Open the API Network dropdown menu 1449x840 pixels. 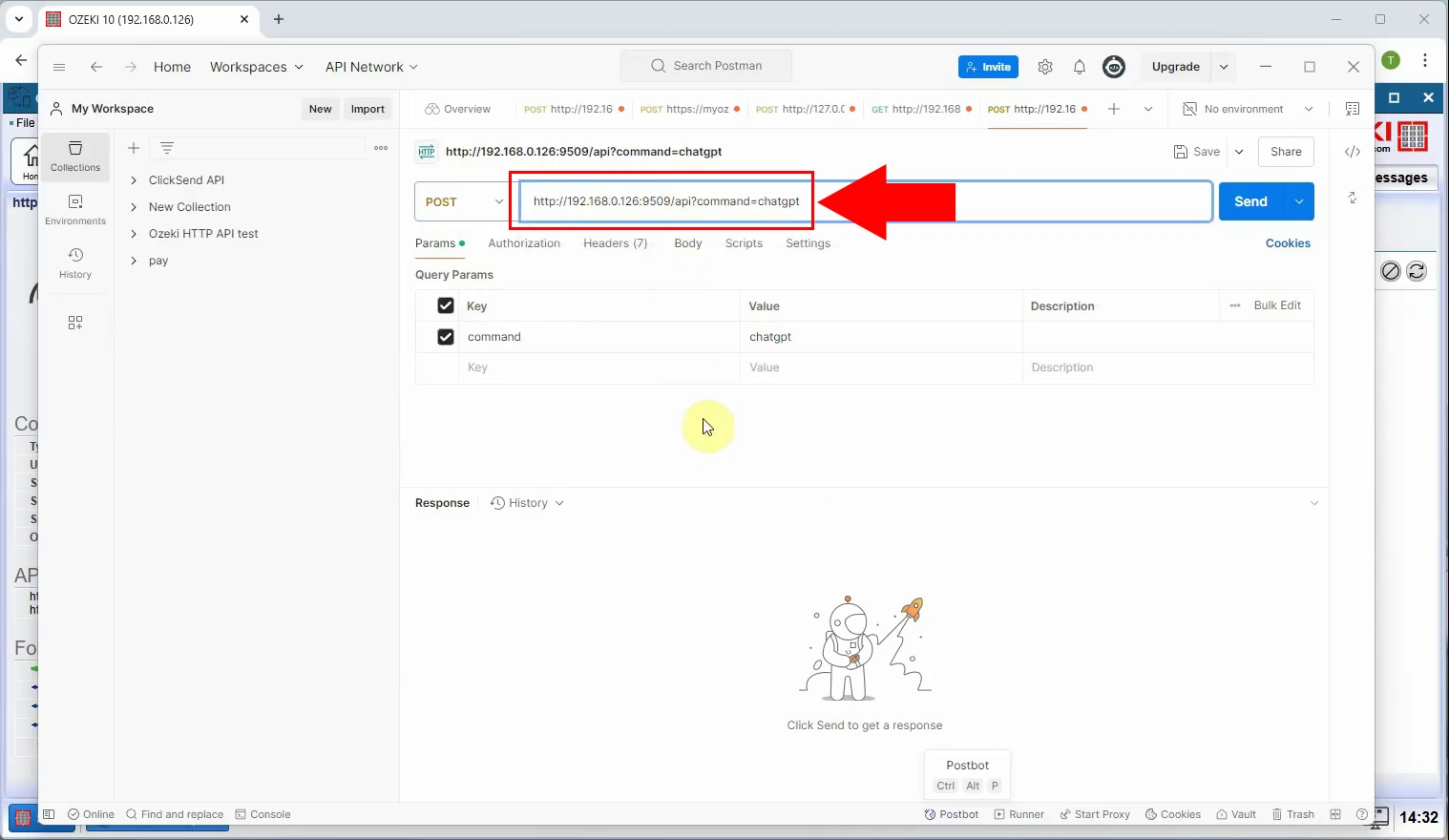(x=371, y=67)
